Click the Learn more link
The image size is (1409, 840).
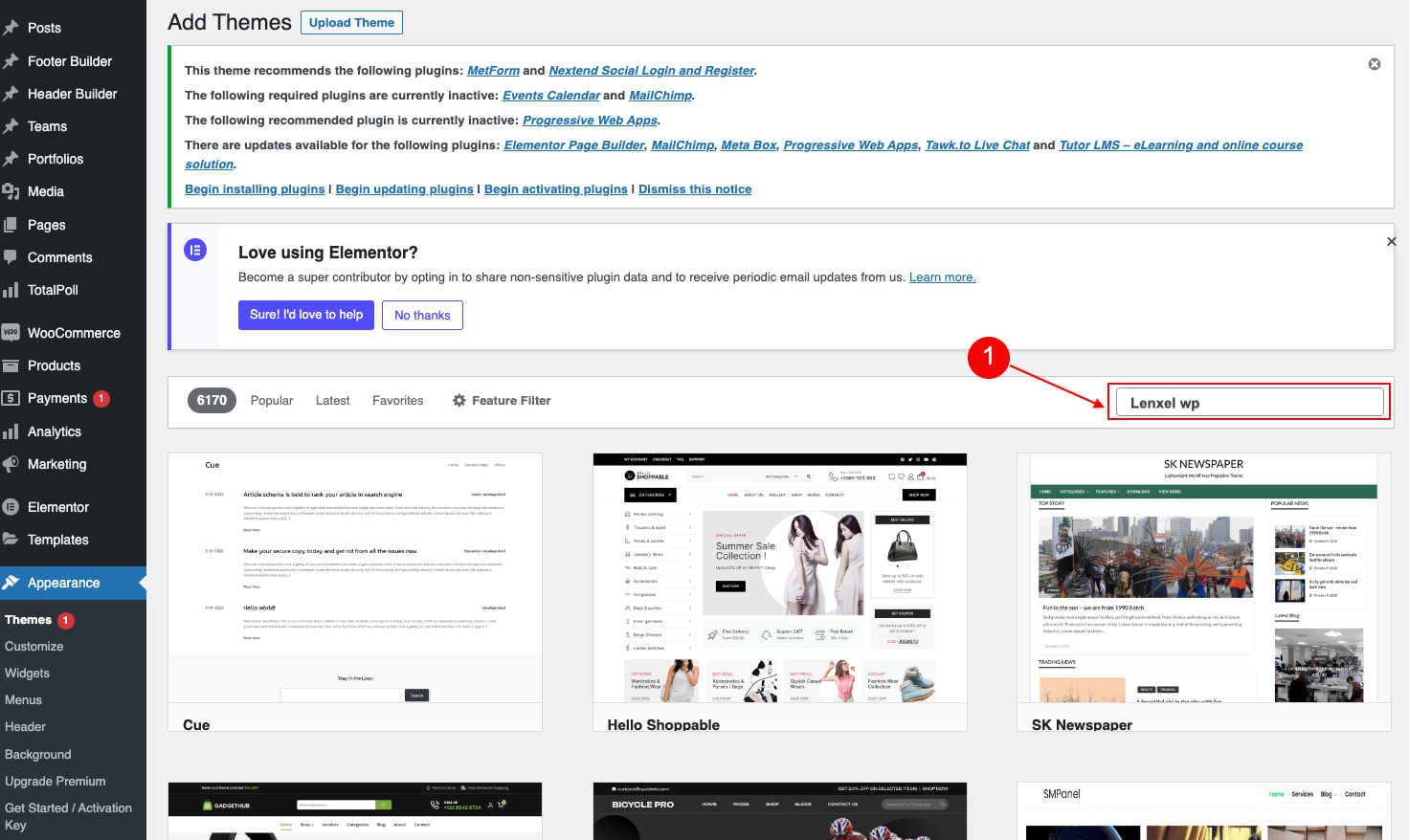point(943,277)
